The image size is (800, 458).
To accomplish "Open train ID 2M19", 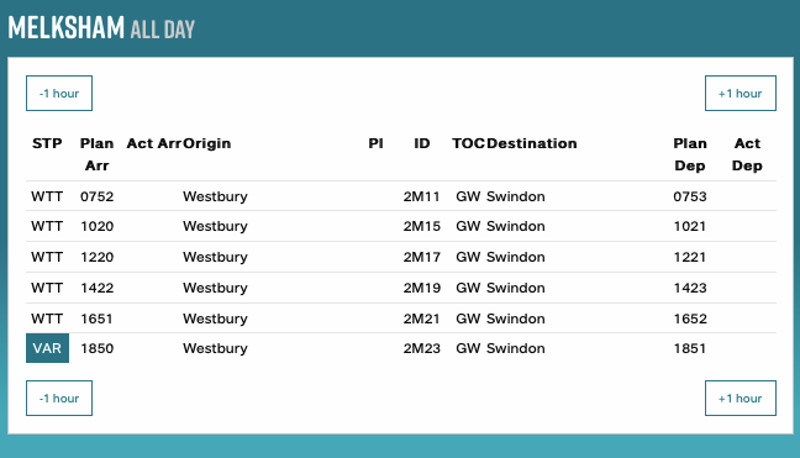I will click(x=422, y=288).
